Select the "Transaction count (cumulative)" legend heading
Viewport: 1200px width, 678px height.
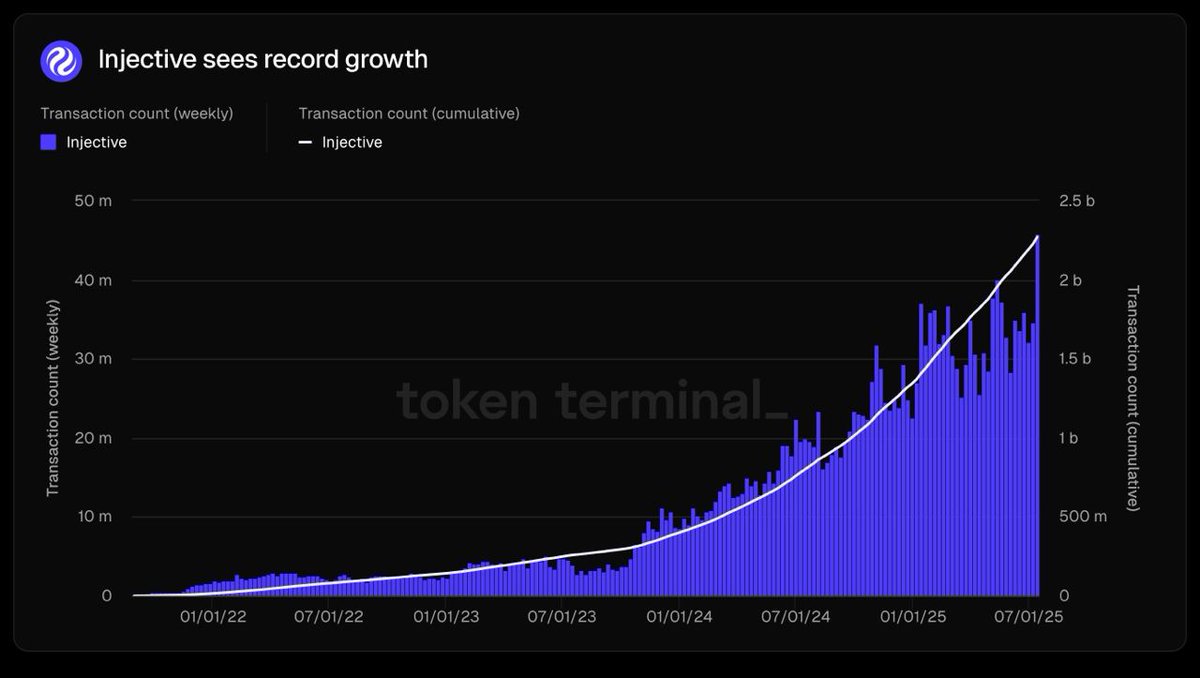pos(409,114)
